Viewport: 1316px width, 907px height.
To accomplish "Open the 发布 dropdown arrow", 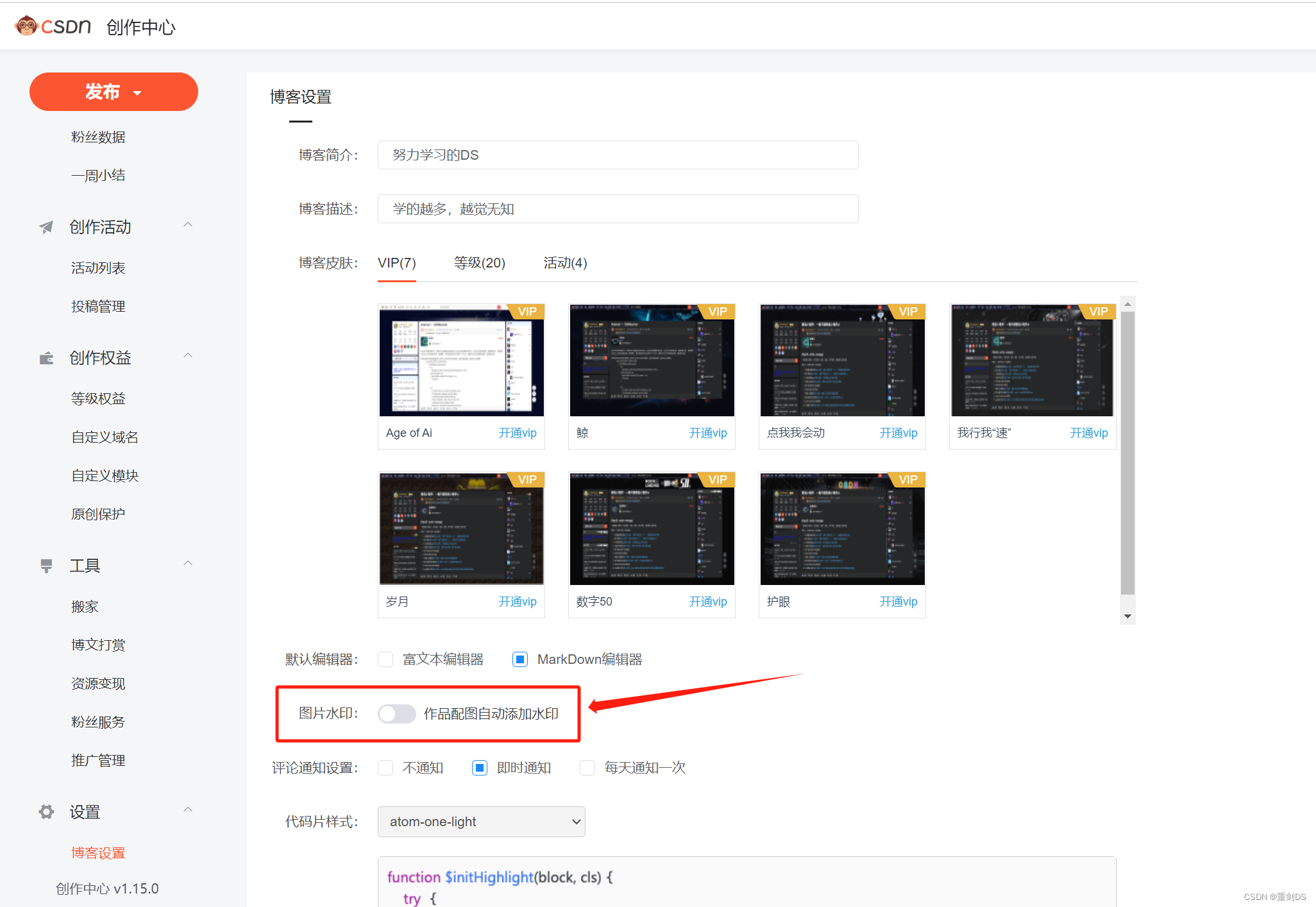I will tap(137, 93).
